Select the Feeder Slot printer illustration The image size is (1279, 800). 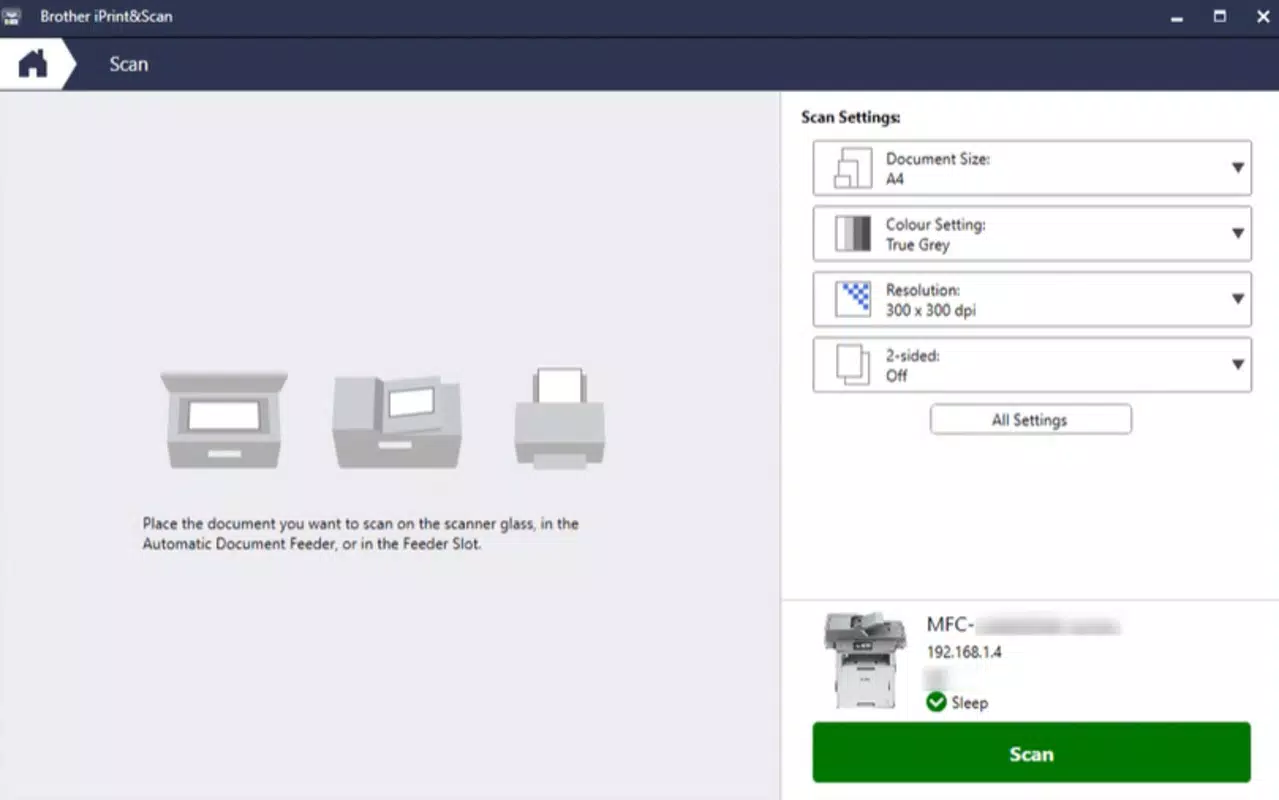coord(560,417)
